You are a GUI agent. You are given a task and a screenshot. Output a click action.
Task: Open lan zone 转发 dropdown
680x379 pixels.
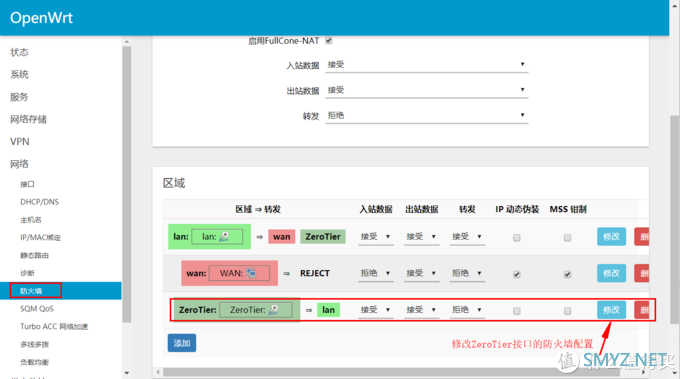coord(467,237)
